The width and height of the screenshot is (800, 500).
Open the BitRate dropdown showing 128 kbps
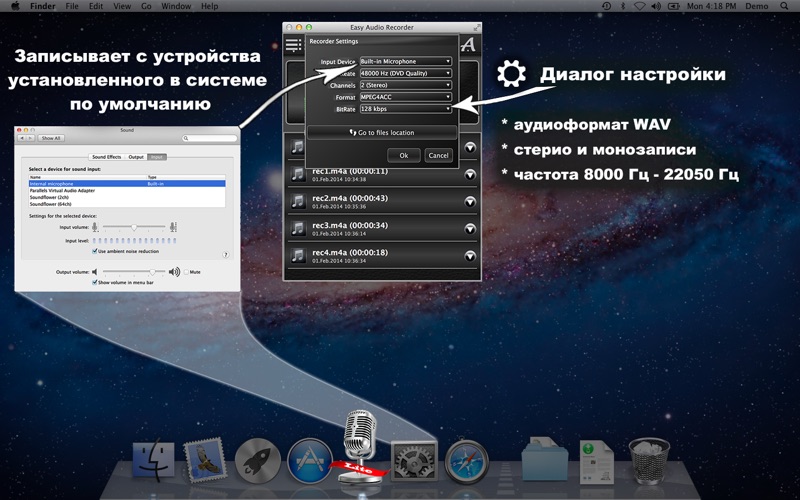pos(406,109)
